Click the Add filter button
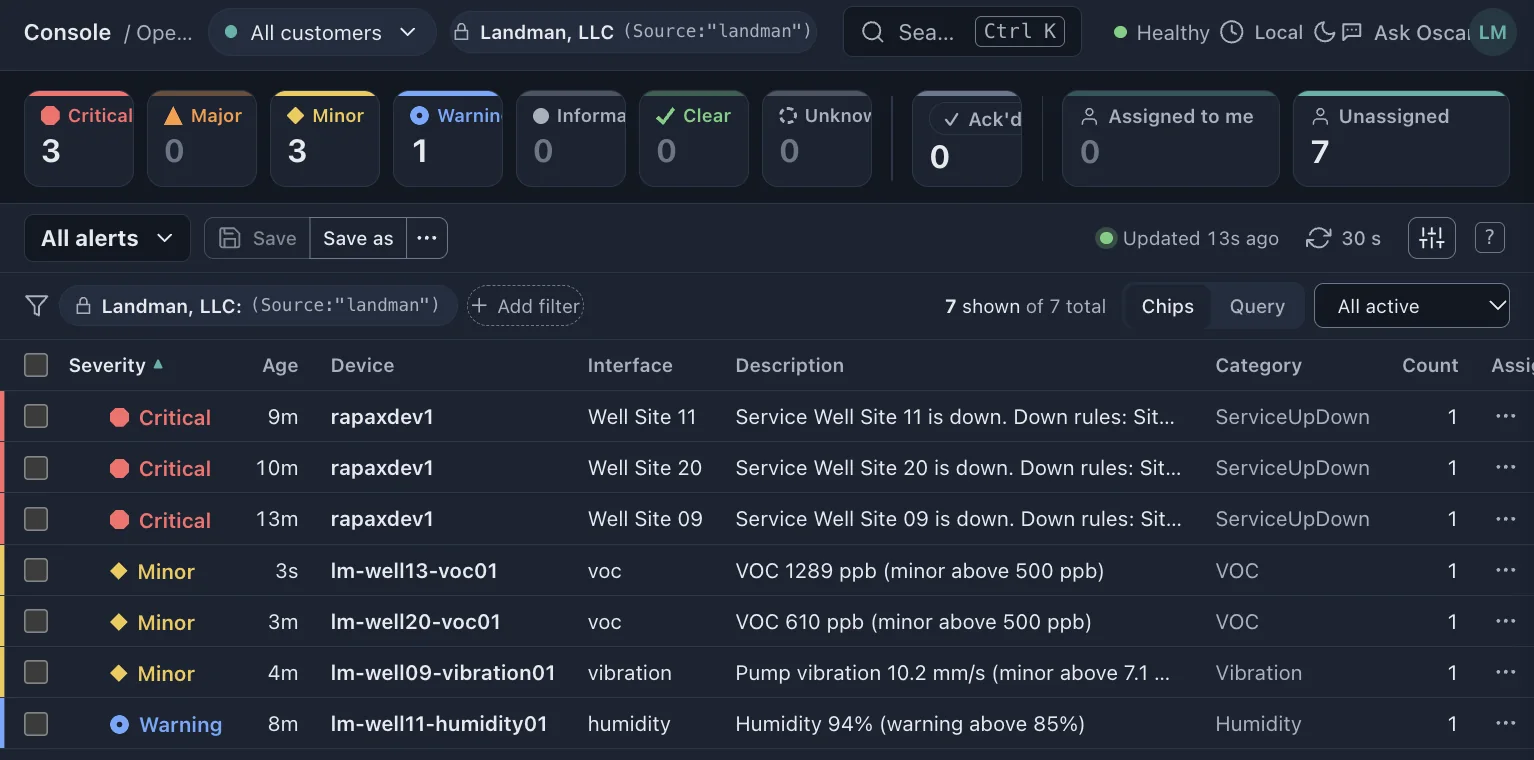The width and height of the screenshot is (1534, 760). click(x=525, y=306)
